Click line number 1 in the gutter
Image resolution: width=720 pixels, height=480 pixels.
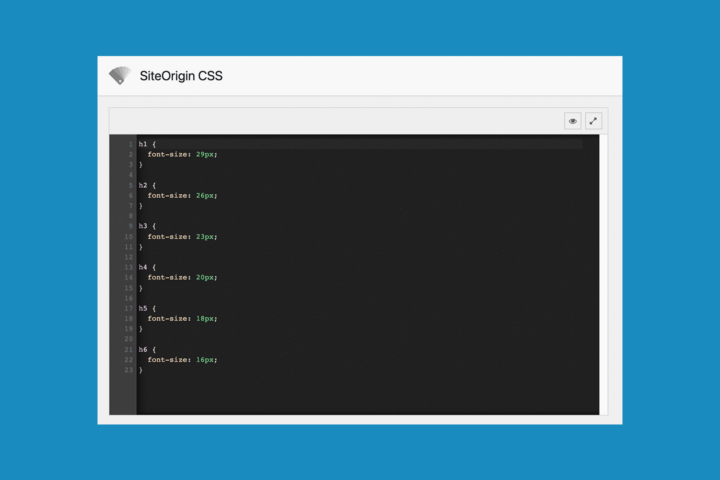130,144
